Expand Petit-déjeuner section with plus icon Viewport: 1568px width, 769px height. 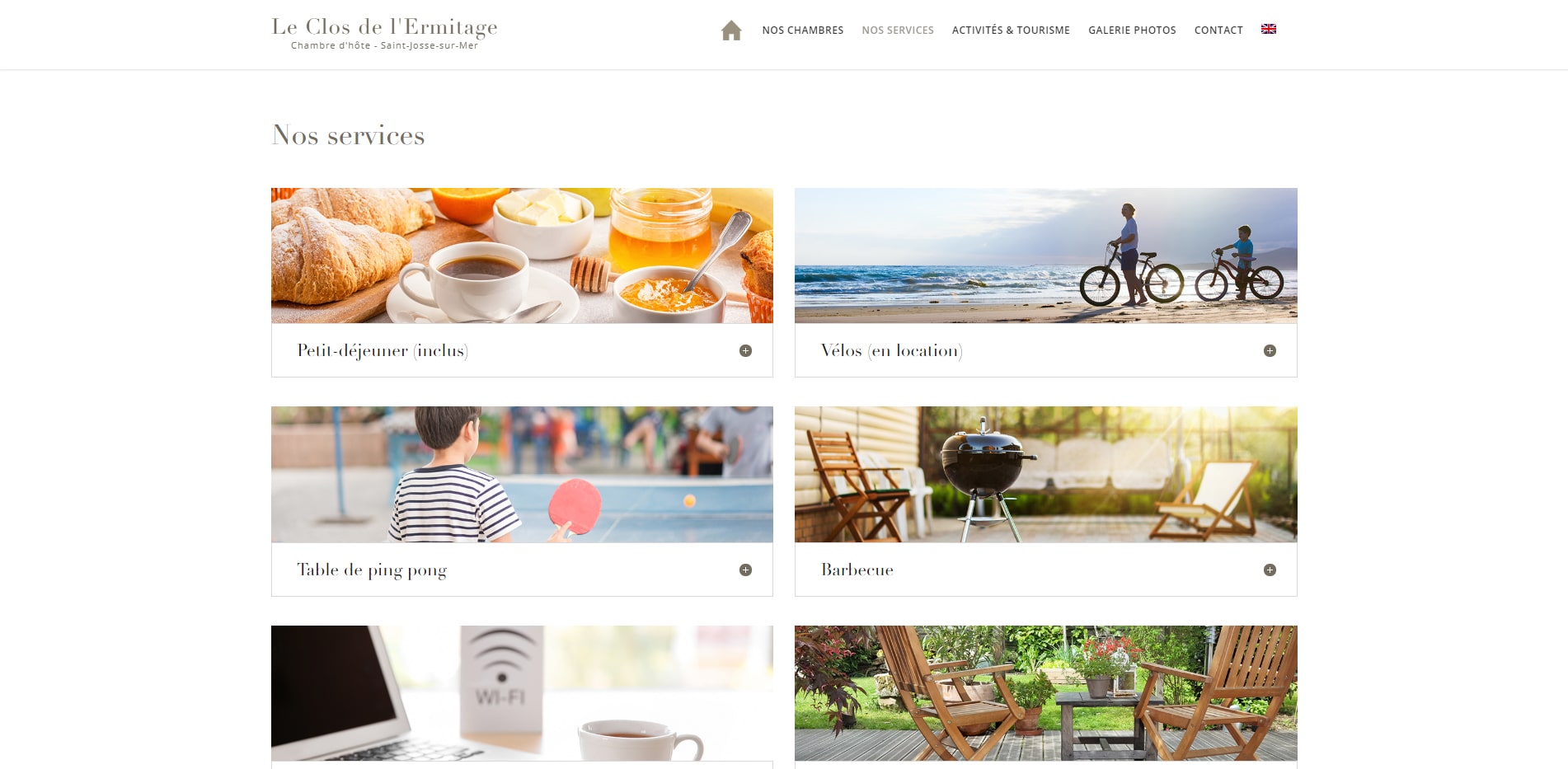pos(745,350)
